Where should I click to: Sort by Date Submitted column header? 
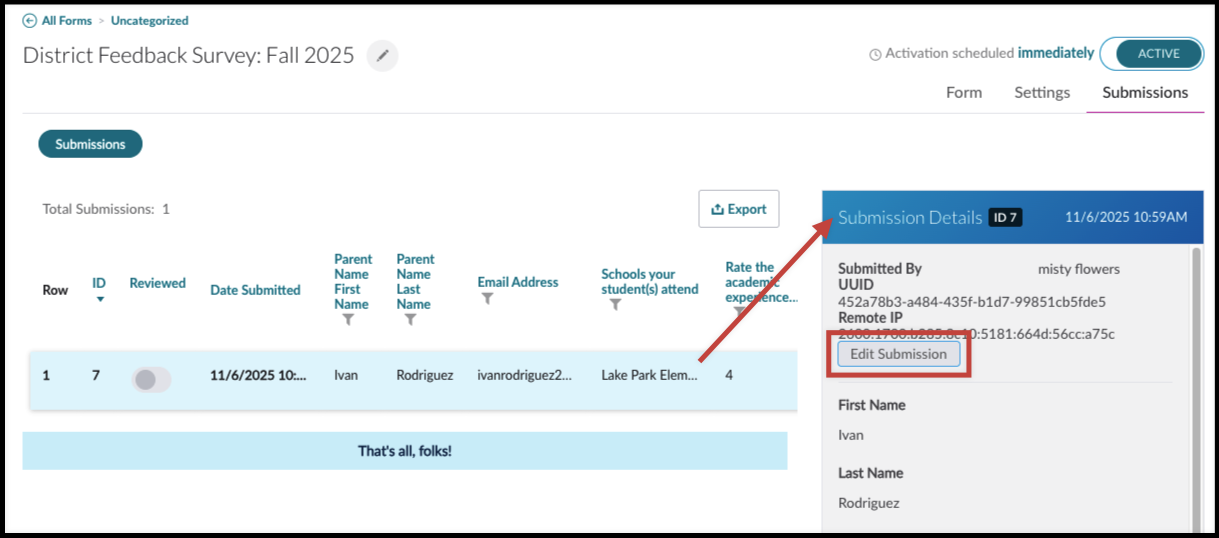[x=255, y=290]
